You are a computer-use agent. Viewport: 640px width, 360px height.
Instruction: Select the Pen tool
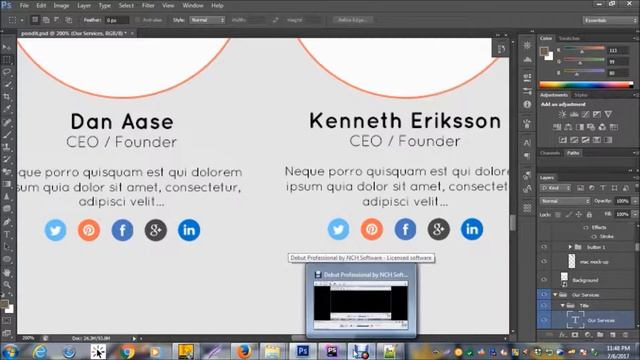tap(7, 222)
